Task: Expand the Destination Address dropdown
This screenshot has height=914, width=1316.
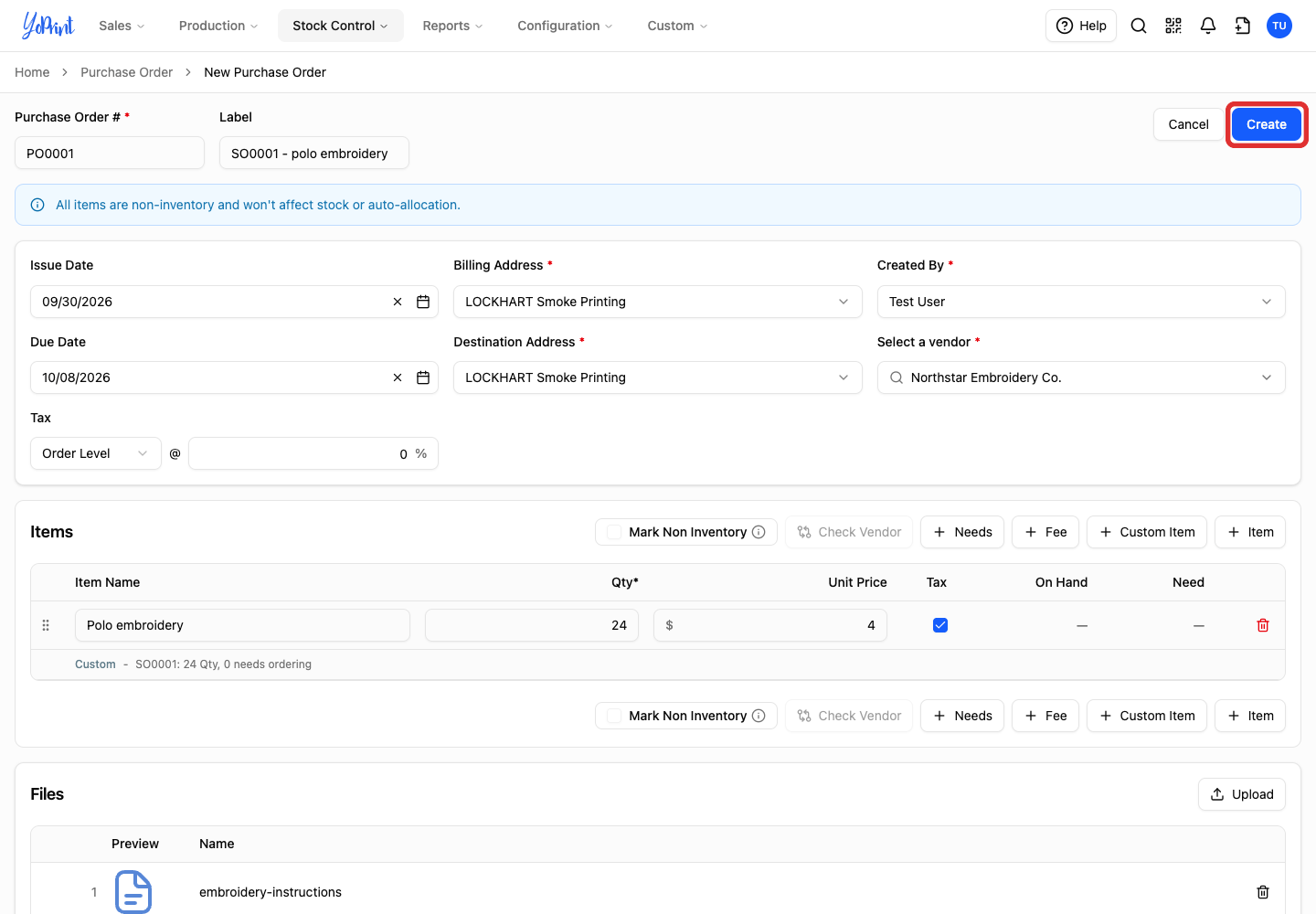Action: (x=658, y=377)
